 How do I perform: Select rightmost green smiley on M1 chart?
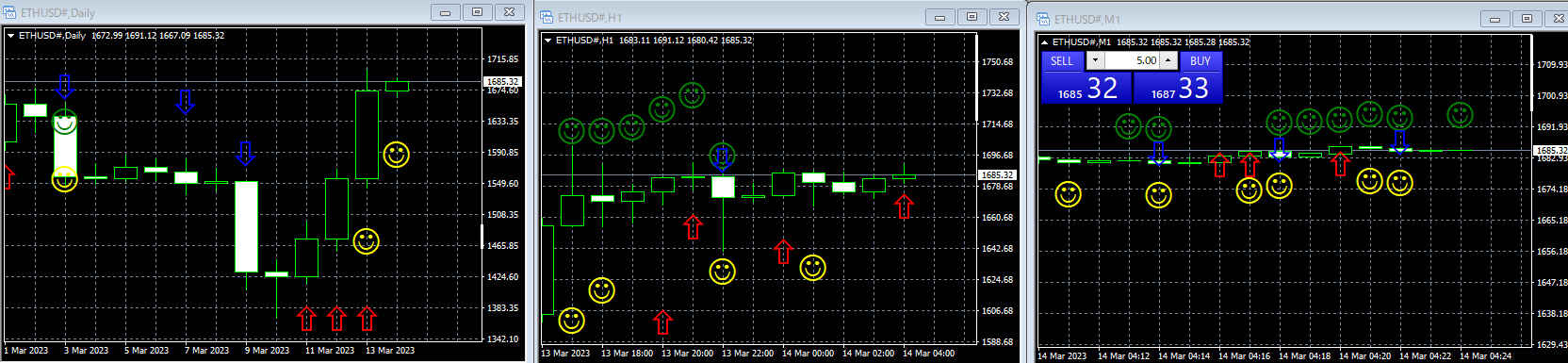click(1460, 115)
